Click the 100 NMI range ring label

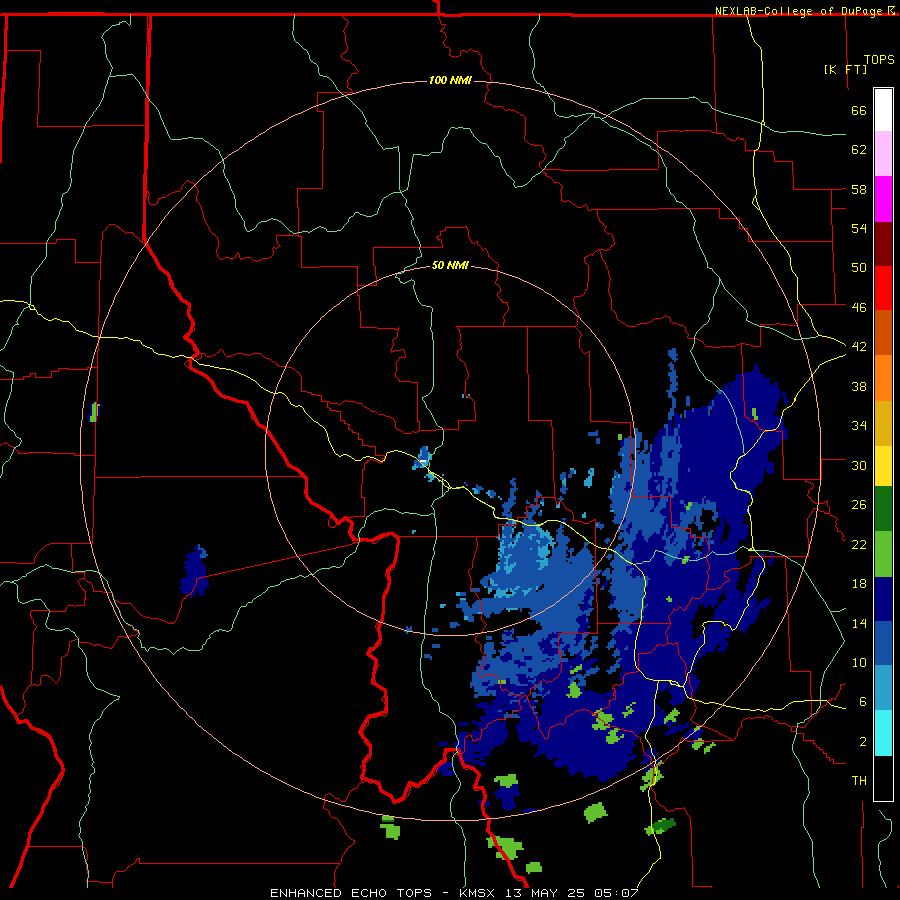coord(450,80)
